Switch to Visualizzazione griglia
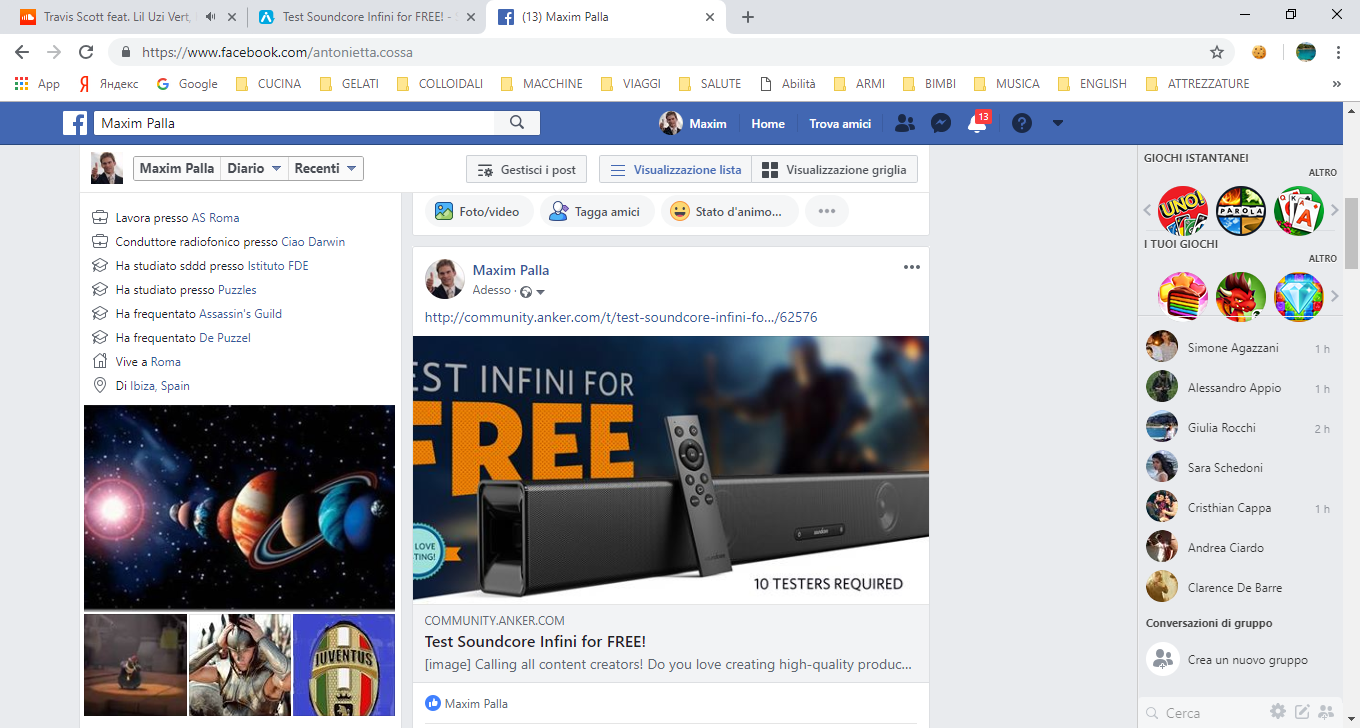The width and height of the screenshot is (1360, 728). 834,170
